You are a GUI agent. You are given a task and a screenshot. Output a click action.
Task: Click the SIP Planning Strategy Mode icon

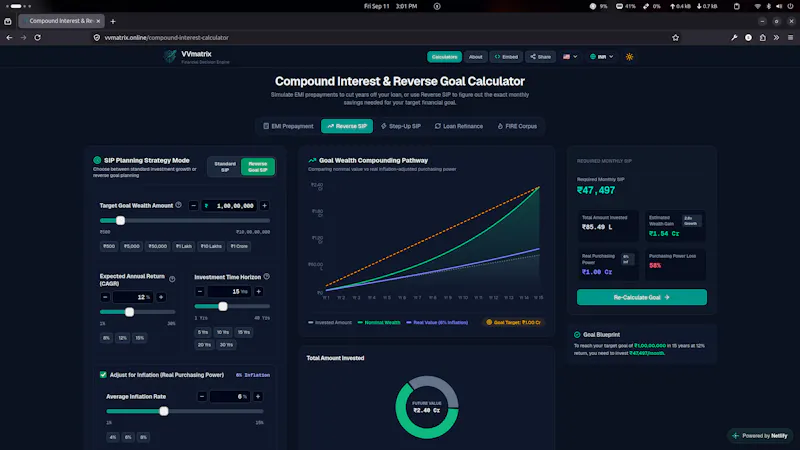[x=97, y=160]
